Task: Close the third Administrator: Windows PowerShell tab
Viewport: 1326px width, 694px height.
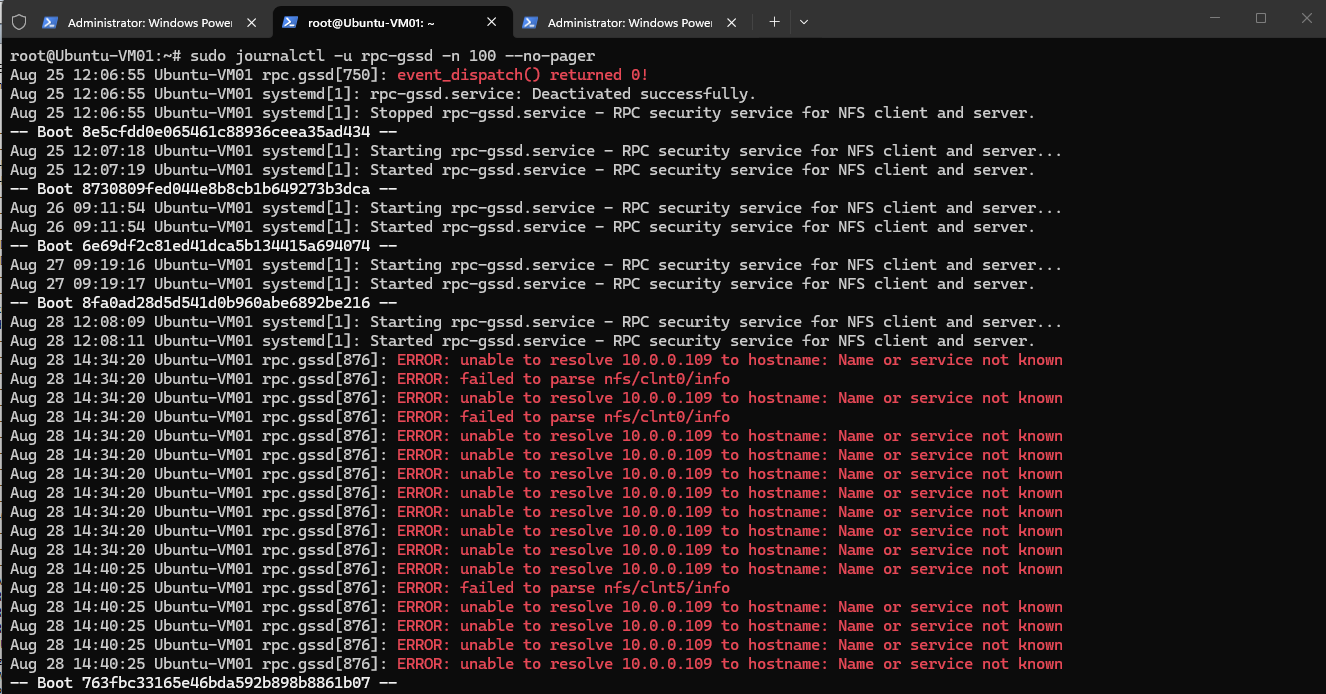Action: [x=733, y=22]
